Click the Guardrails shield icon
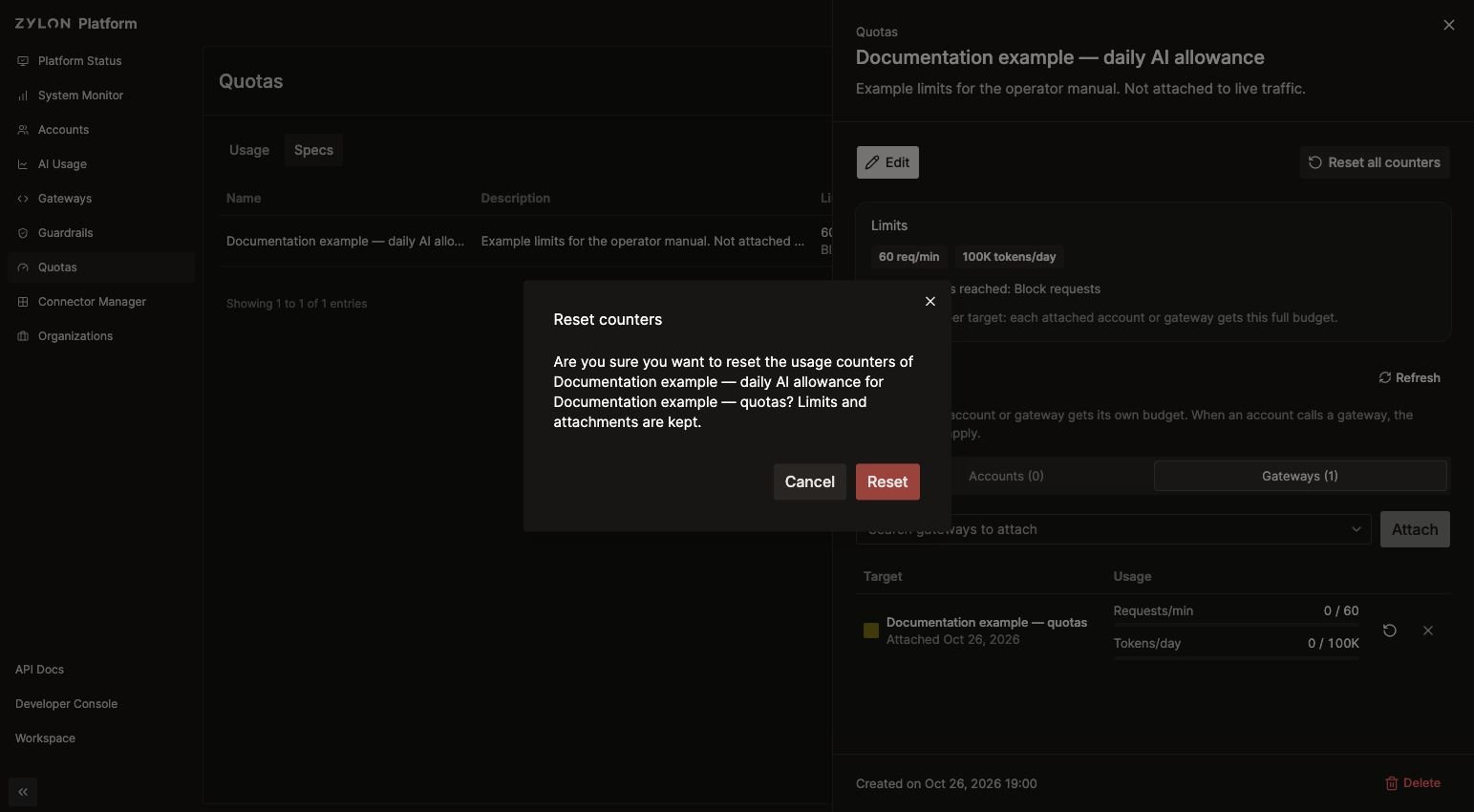This screenshot has width=1474, height=812. click(23, 233)
